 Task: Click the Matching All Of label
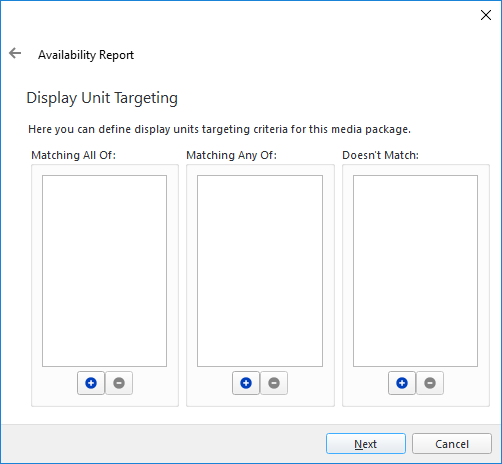coord(73,155)
